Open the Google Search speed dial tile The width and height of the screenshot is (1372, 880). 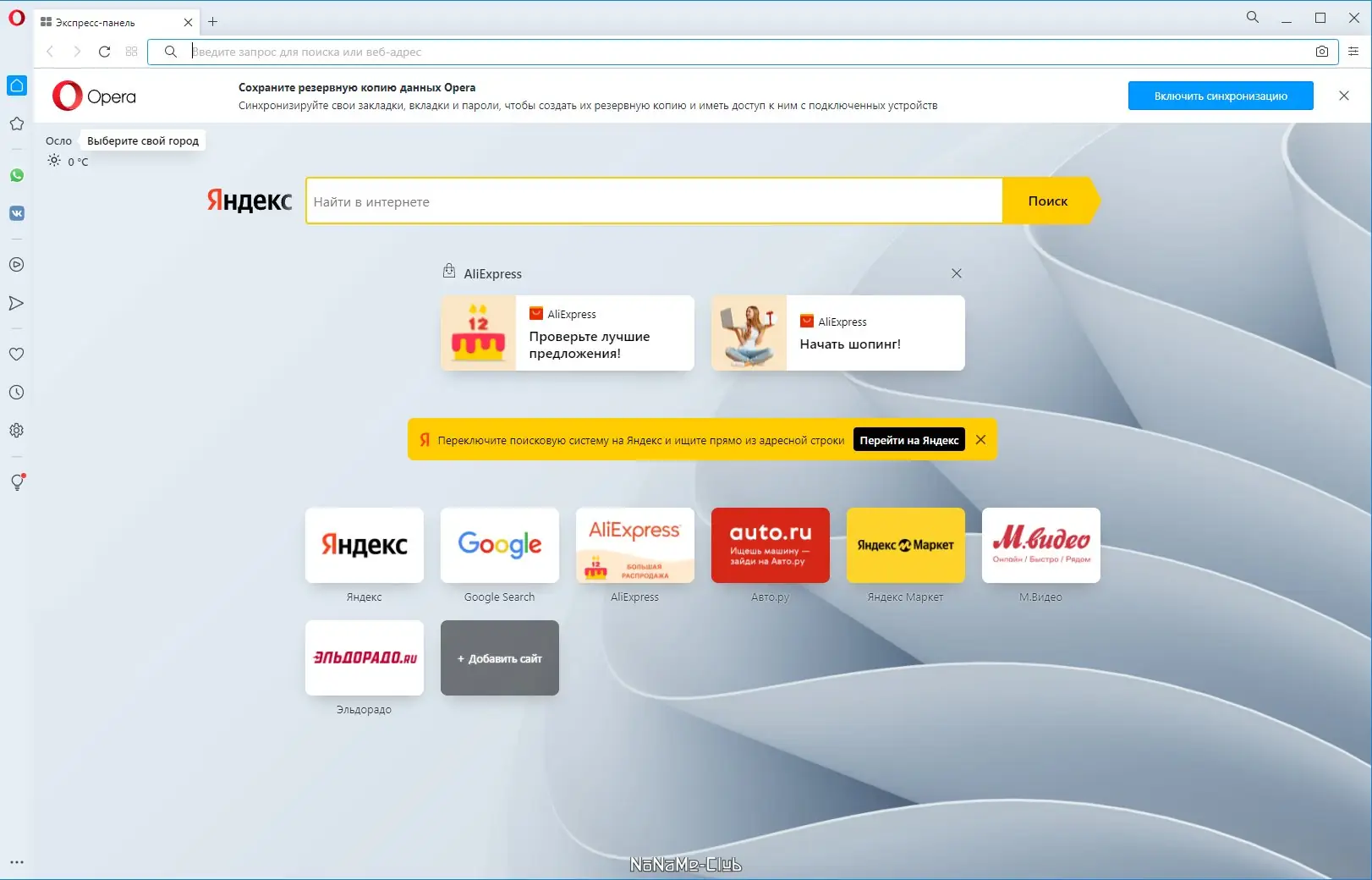500,545
